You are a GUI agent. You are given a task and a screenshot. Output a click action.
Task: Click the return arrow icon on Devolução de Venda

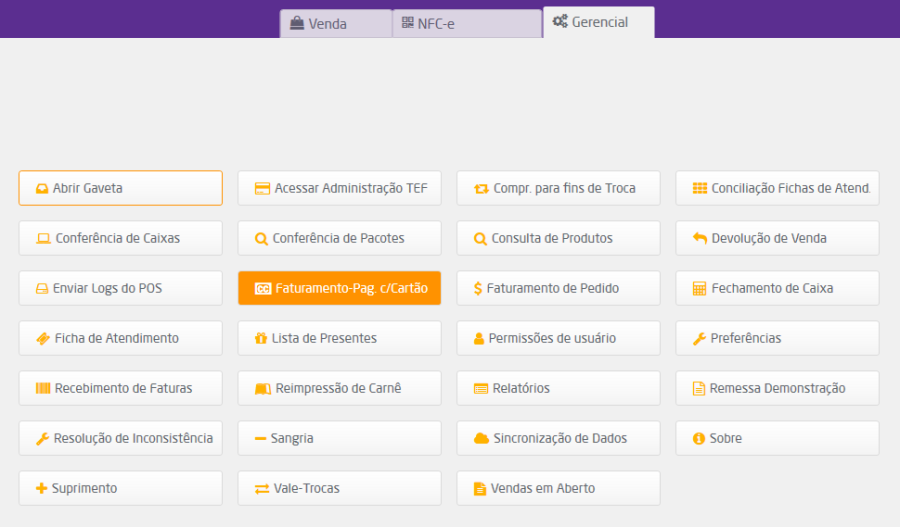point(699,238)
